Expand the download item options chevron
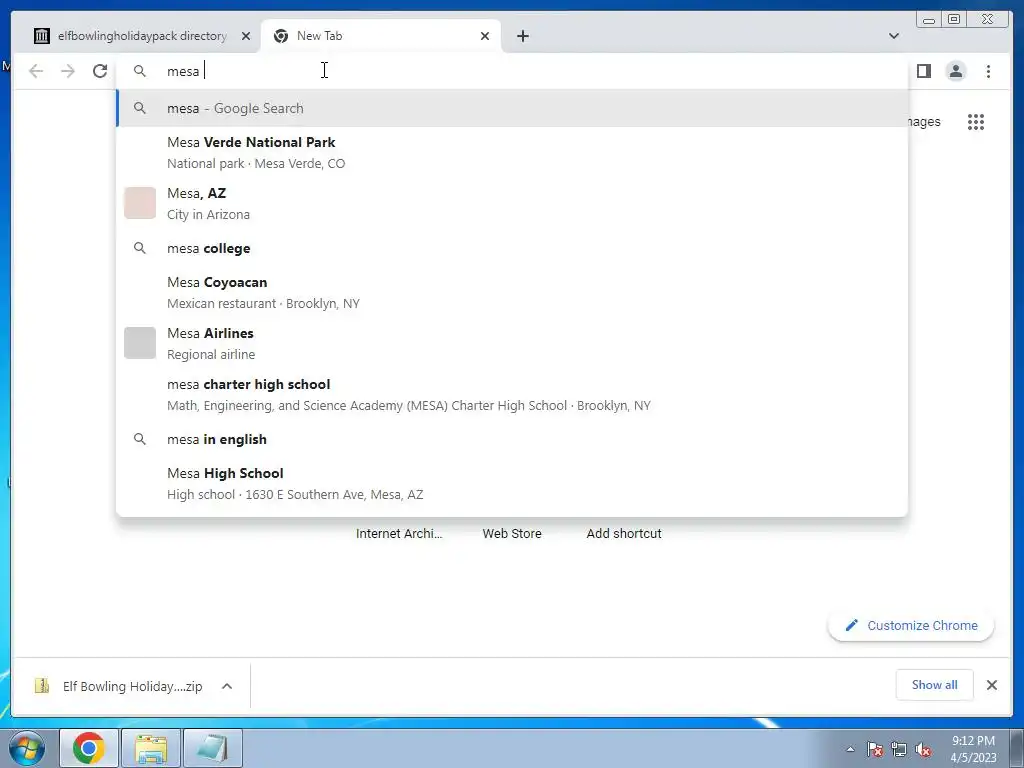This screenshot has height=768, width=1024. pyautogui.click(x=227, y=686)
